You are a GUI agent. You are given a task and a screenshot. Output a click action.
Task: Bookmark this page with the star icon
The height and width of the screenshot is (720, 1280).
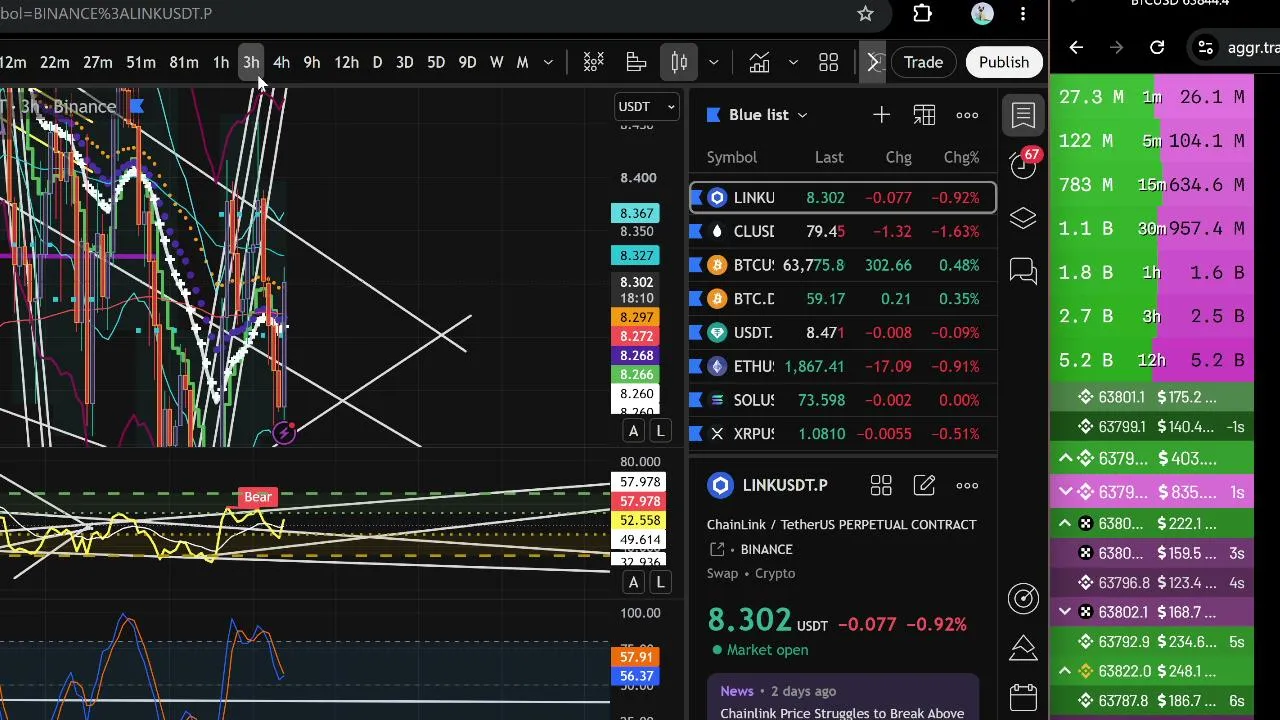[x=865, y=14]
